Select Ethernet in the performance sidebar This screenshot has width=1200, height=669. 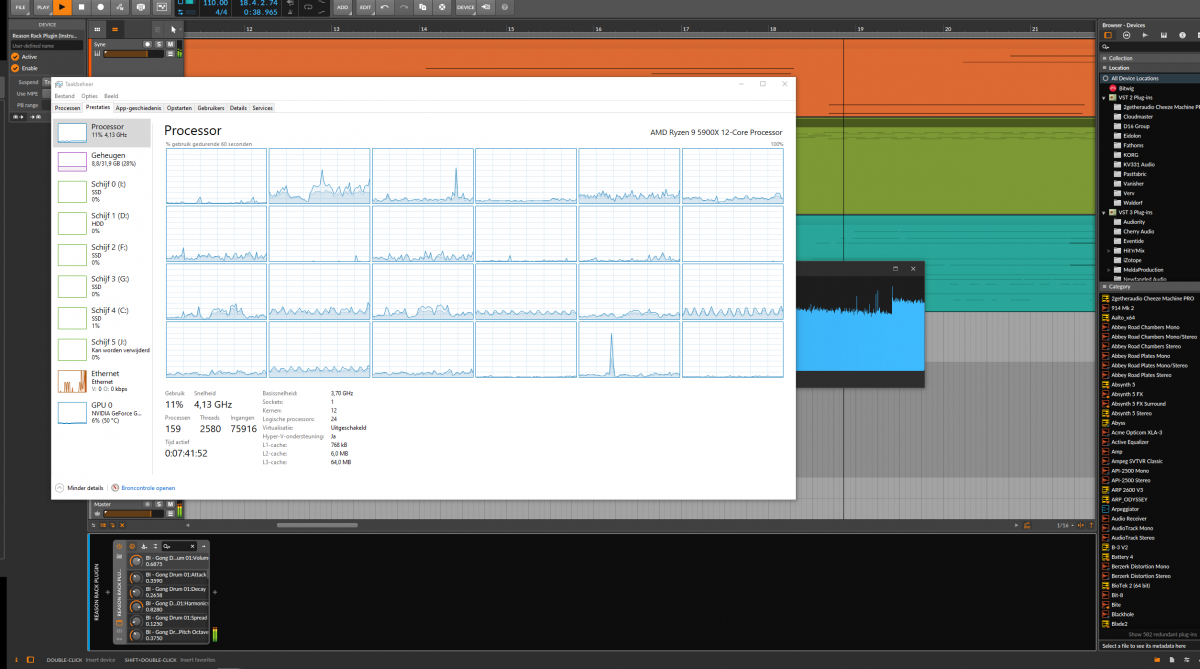(103, 380)
